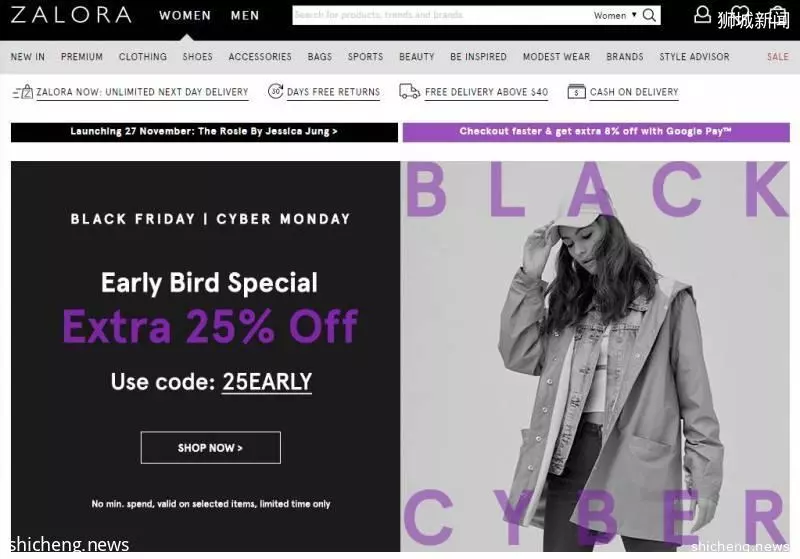Select the WOMEN tab
Viewport: 800px width, 559px height.
pos(185,16)
